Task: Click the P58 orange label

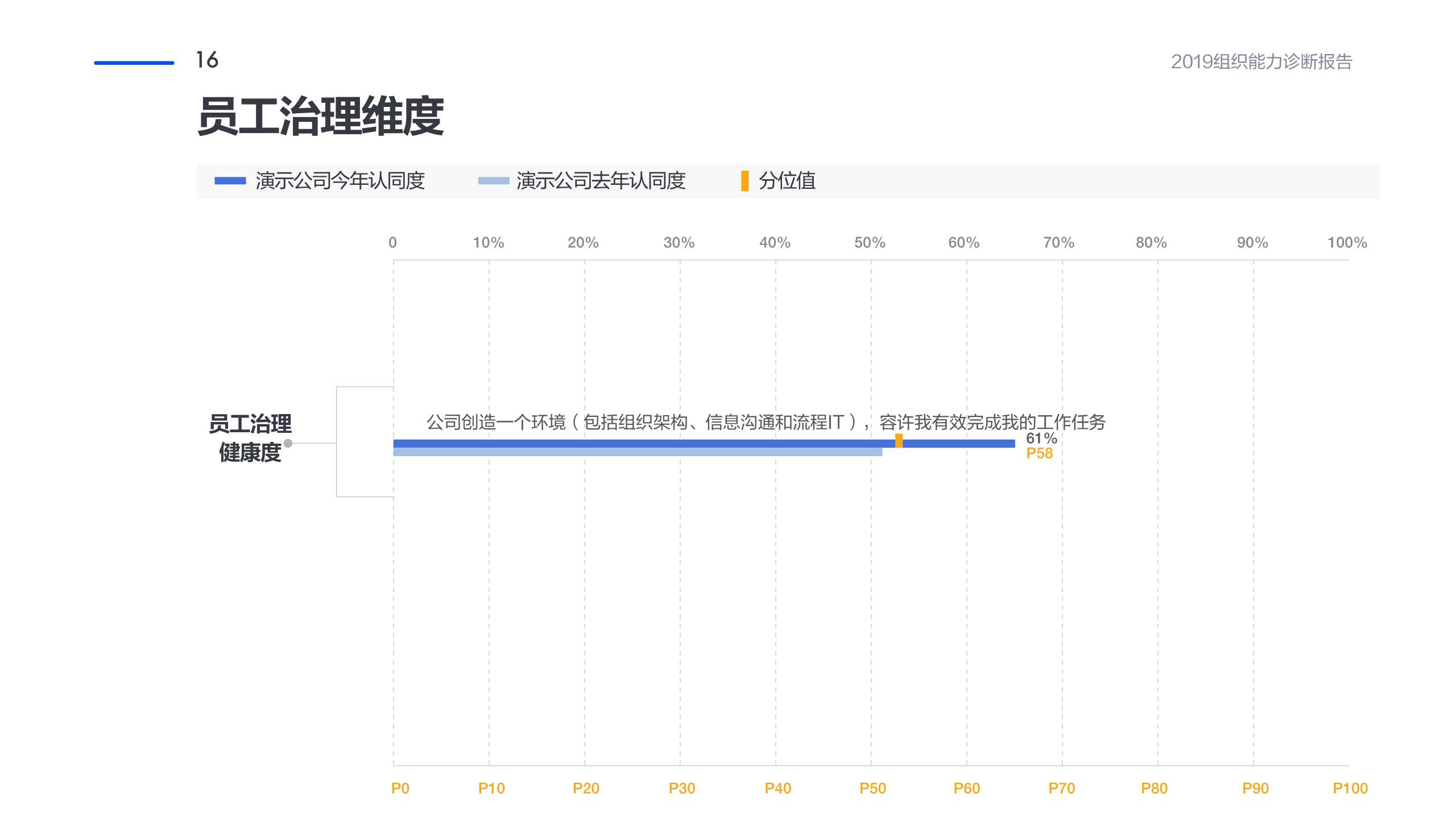Action: [1040, 454]
